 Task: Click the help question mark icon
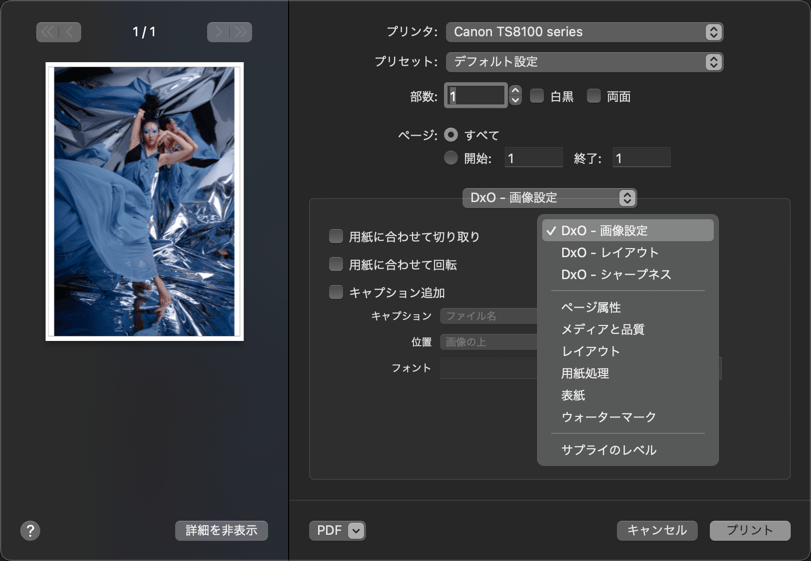coord(30,530)
